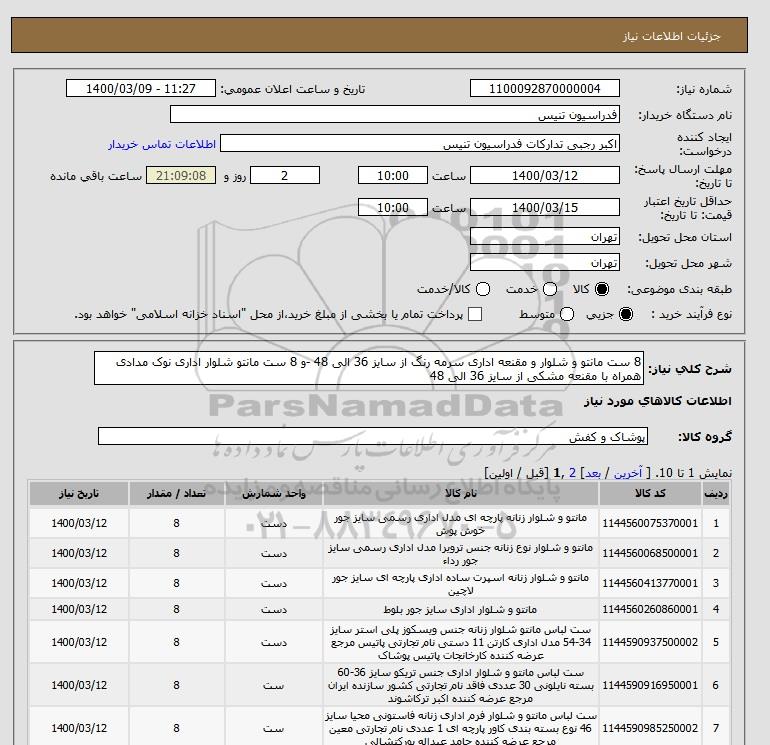The width and height of the screenshot is (770, 745).
Task: Go to بعد page link
Action: [x=593, y=473]
